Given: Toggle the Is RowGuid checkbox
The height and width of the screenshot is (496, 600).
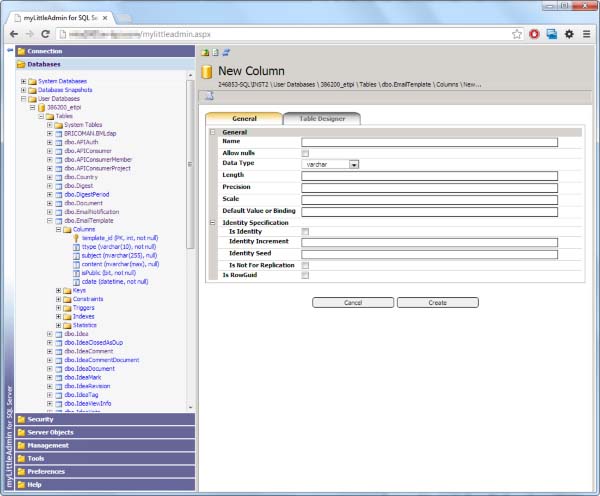Looking at the screenshot, I should 305,275.
